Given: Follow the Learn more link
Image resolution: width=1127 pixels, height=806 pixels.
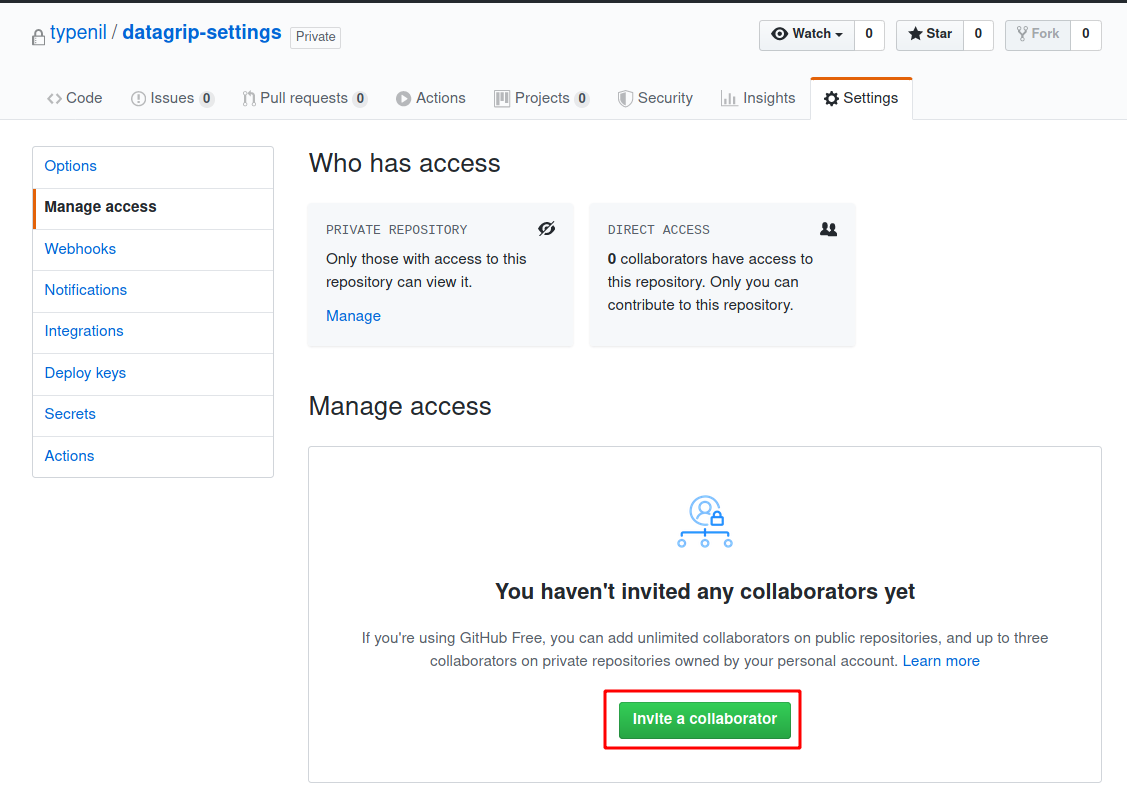Looking at the screenshot, I should [x=941, y=661].
